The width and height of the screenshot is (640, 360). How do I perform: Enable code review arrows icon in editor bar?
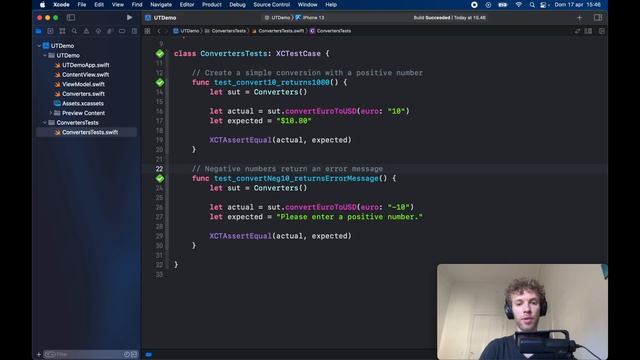577,31
